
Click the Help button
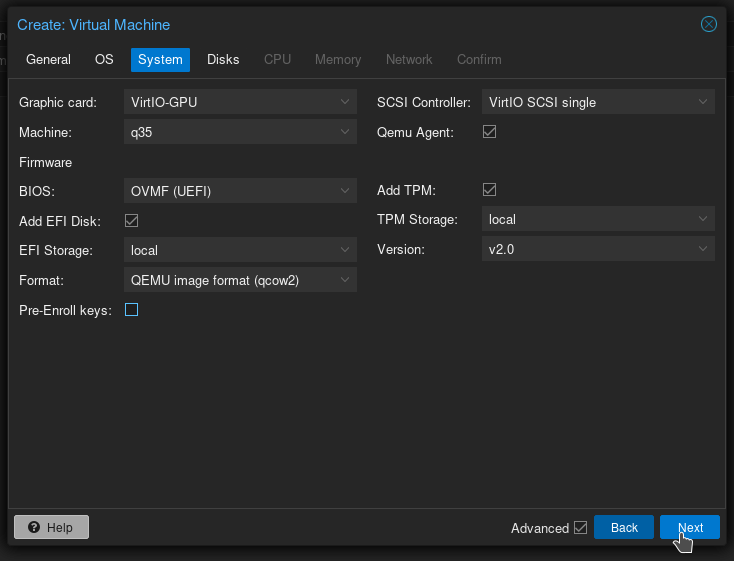click(51, 527)
